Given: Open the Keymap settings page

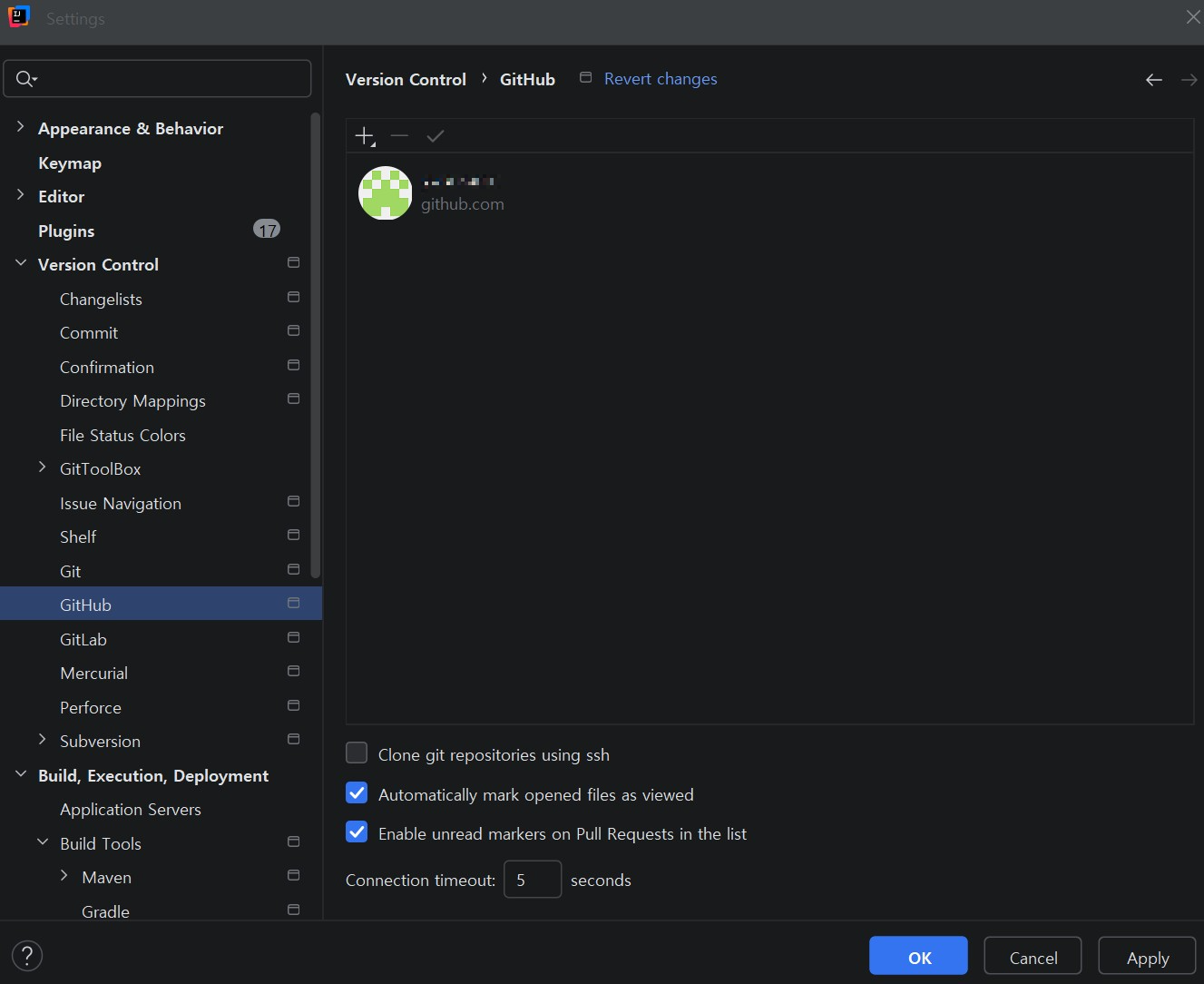Looking at the screenshot, I should pos(70,163).
